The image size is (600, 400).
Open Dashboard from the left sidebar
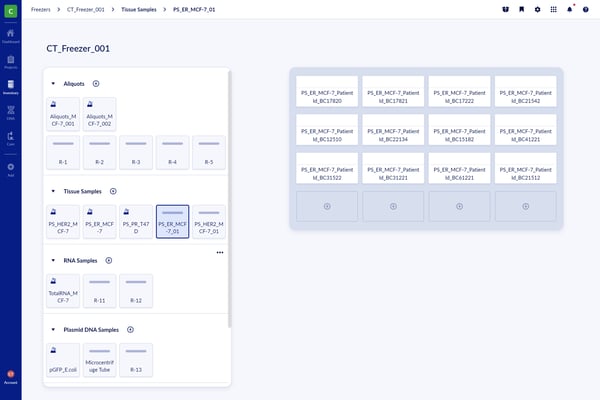coord(10,35)
